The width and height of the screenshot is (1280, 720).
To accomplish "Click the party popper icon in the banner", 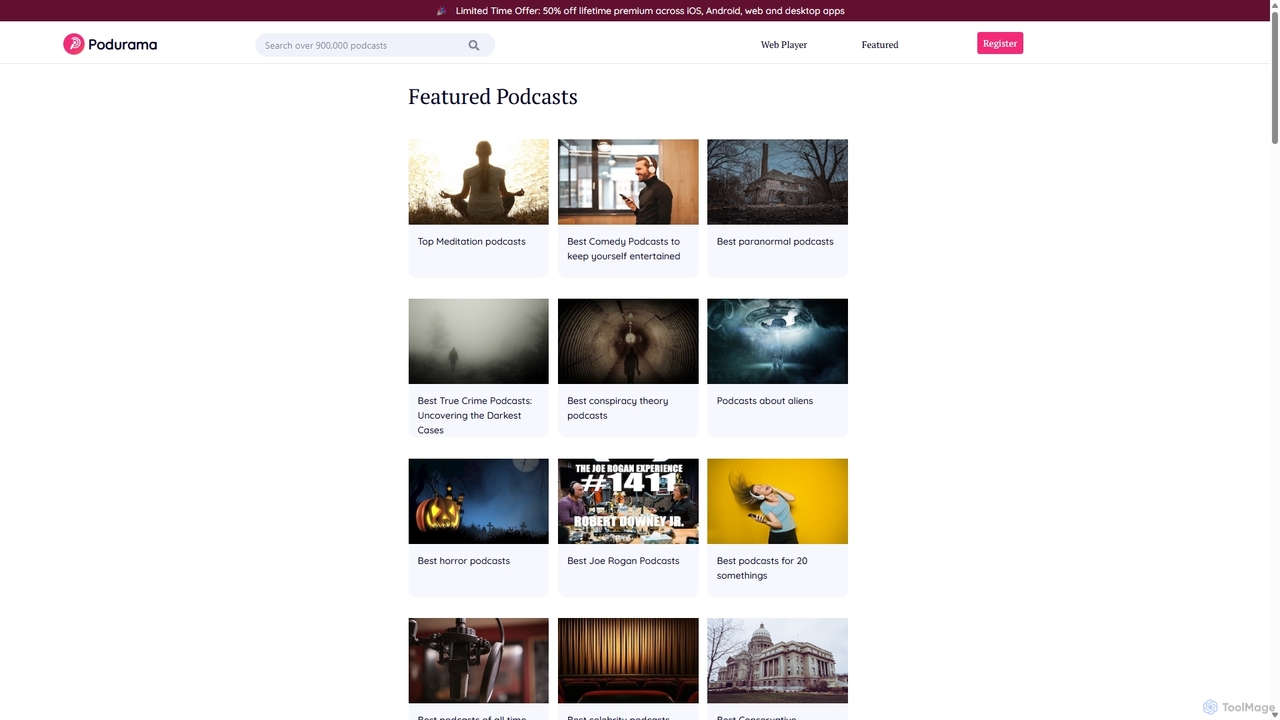I will 442,11.
